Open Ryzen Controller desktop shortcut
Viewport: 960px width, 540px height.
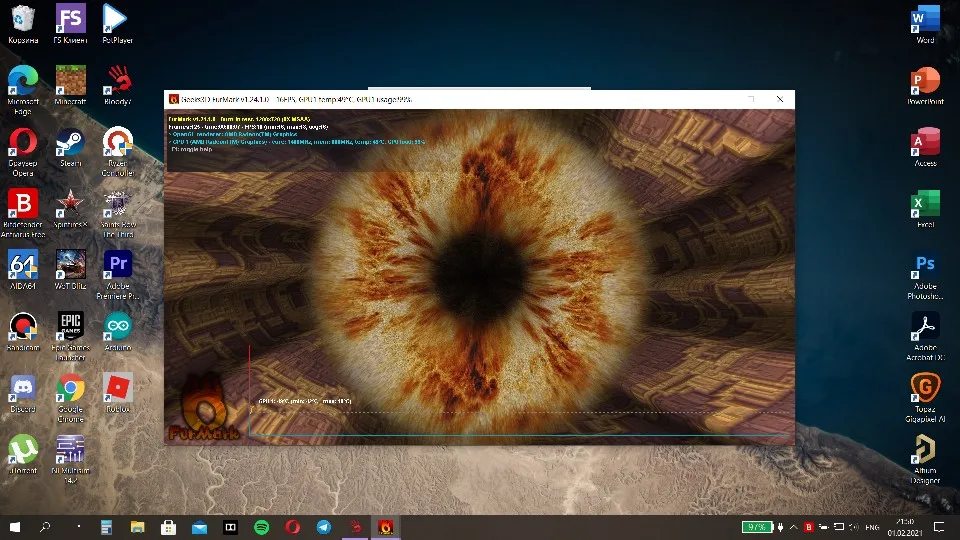(x=118, y=152)
